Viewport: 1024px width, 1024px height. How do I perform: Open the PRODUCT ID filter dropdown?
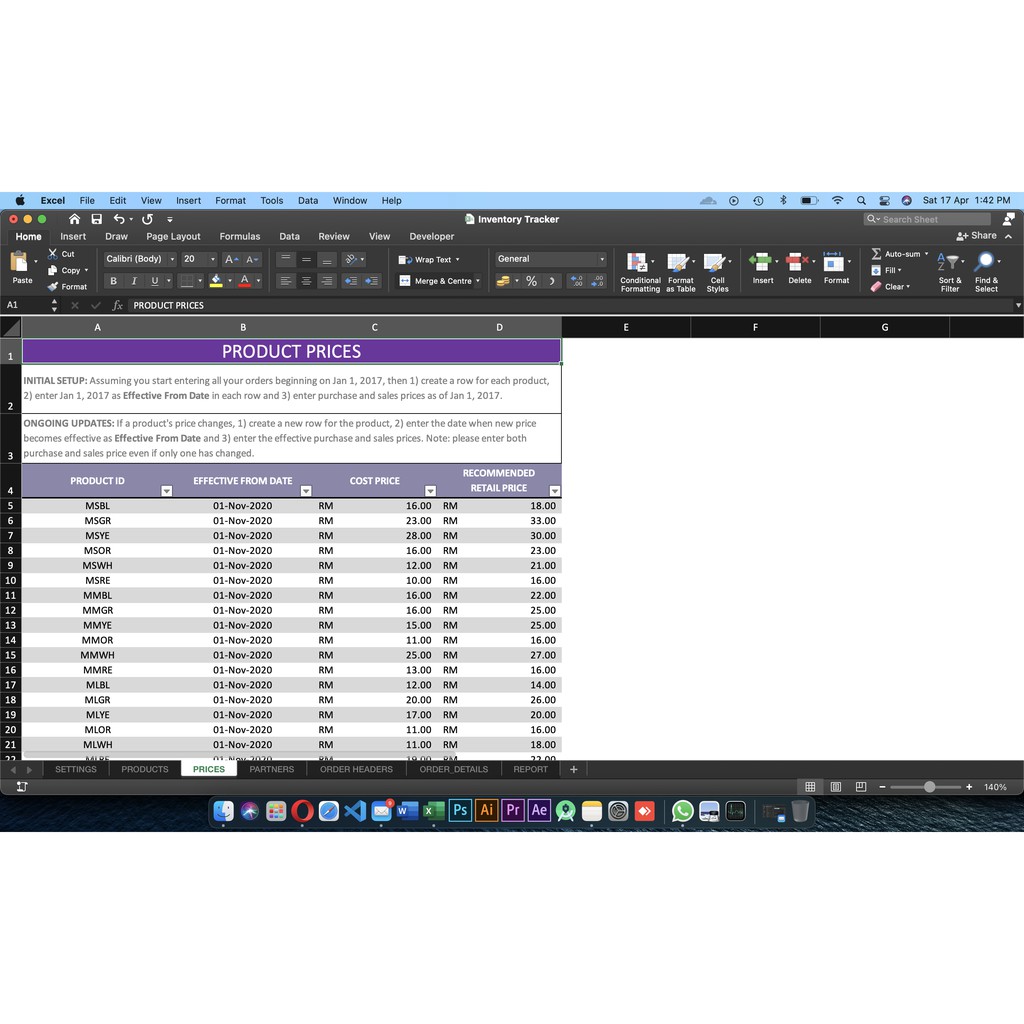[167, 491]
